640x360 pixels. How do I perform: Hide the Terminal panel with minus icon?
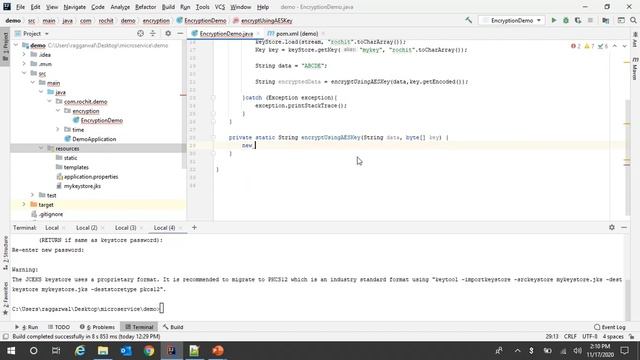point(624,227)
